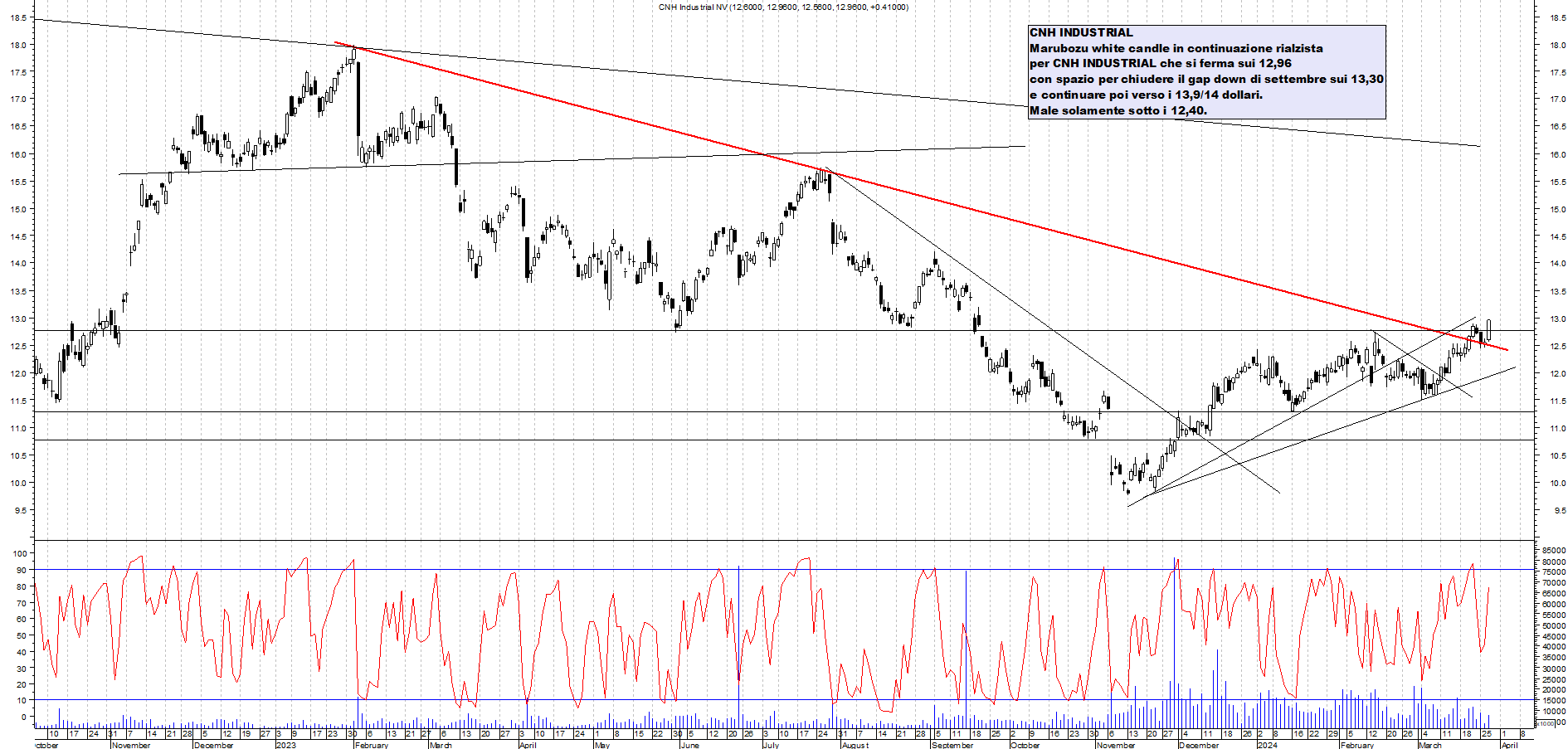Click 18.5 on the left price axis
The height and width of the screenshot is (749, 1568).
click(17, 17)
